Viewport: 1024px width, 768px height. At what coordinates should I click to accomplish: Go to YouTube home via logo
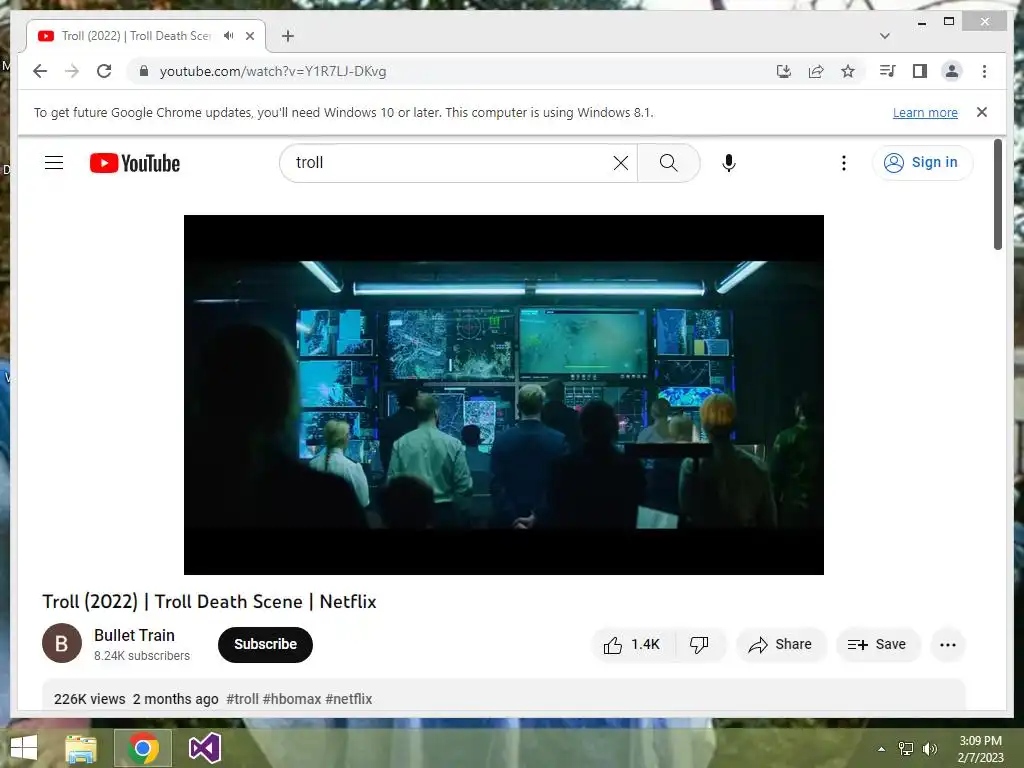click(135, 163)
